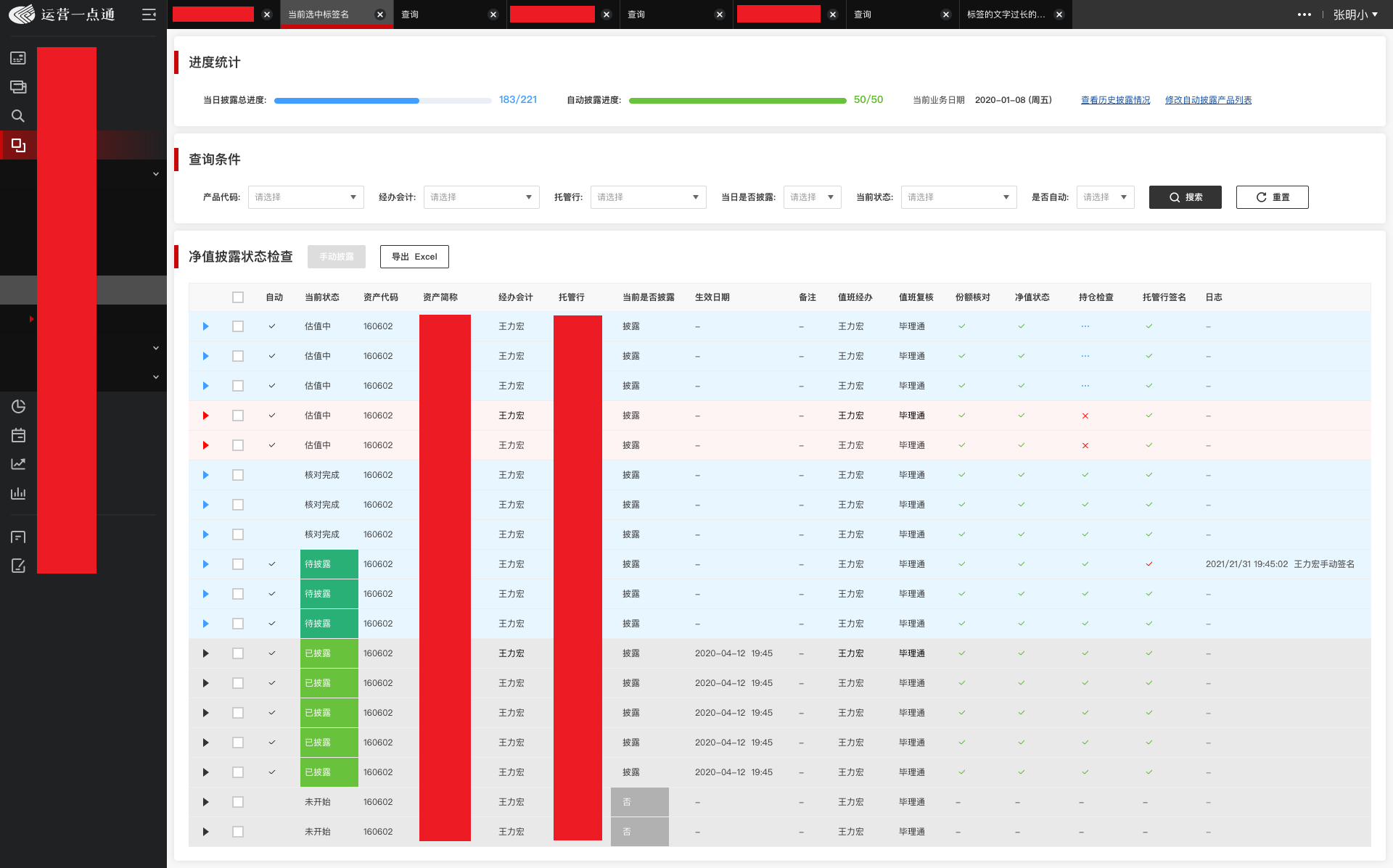Click the 自动披露进度 green progress bar
The image size is (1393, 868).
(x=738, y=100)
